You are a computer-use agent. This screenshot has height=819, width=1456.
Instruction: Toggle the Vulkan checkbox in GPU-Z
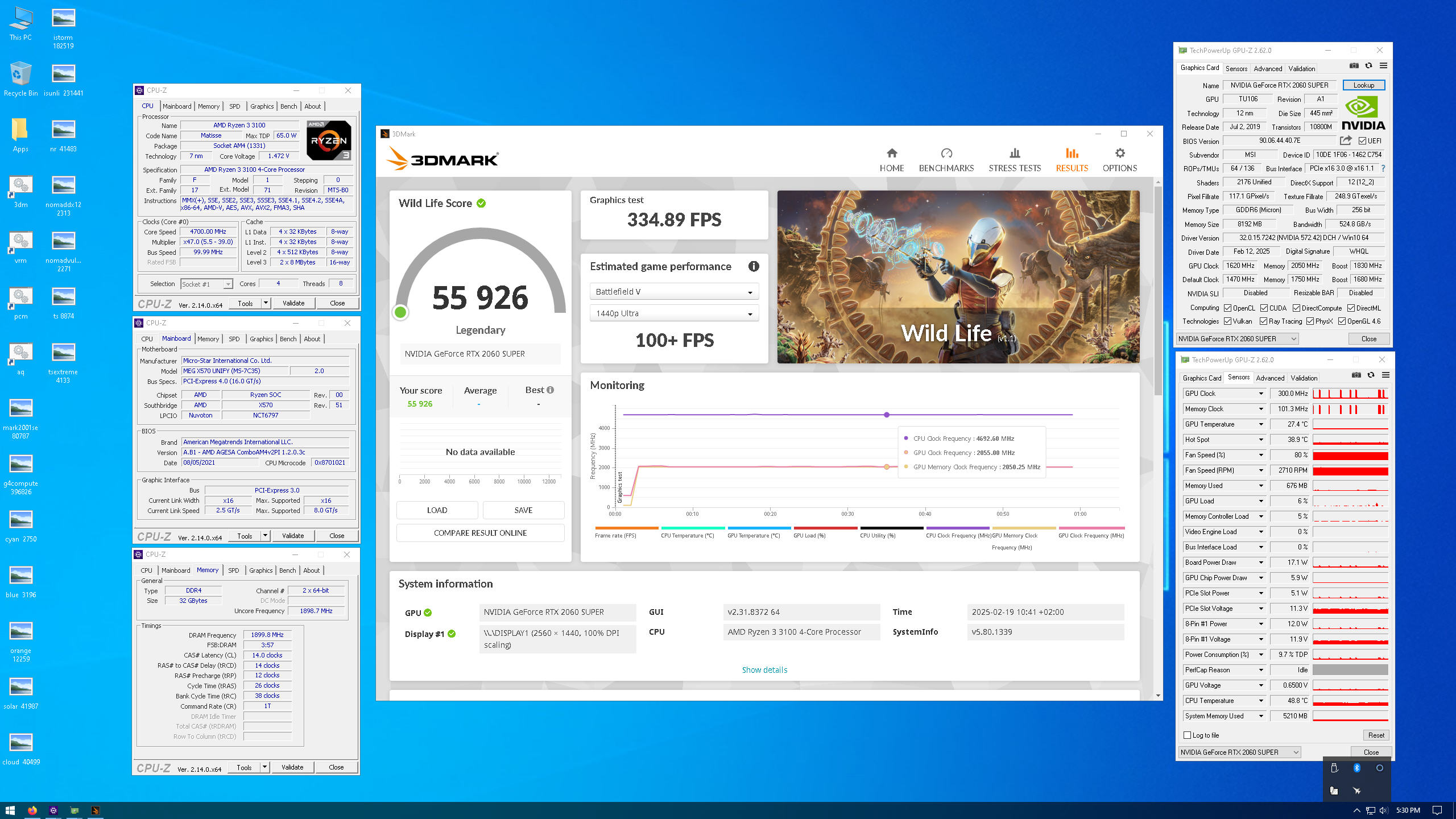pyautogui.click(x=1227, y=321)
